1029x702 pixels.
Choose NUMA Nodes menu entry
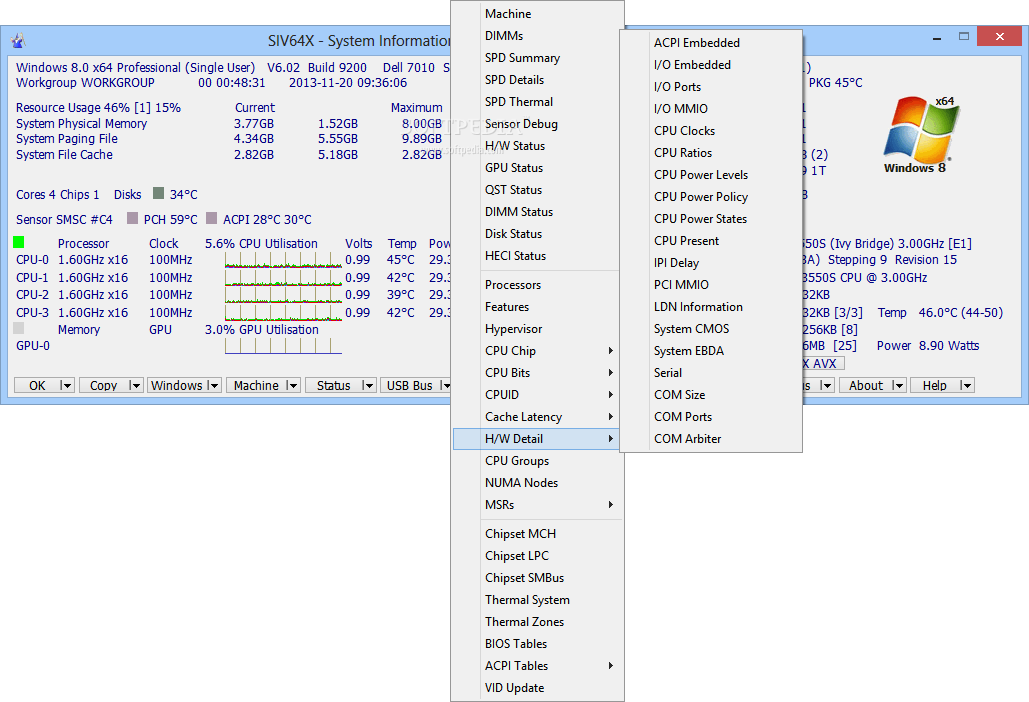tap(537, 482)
